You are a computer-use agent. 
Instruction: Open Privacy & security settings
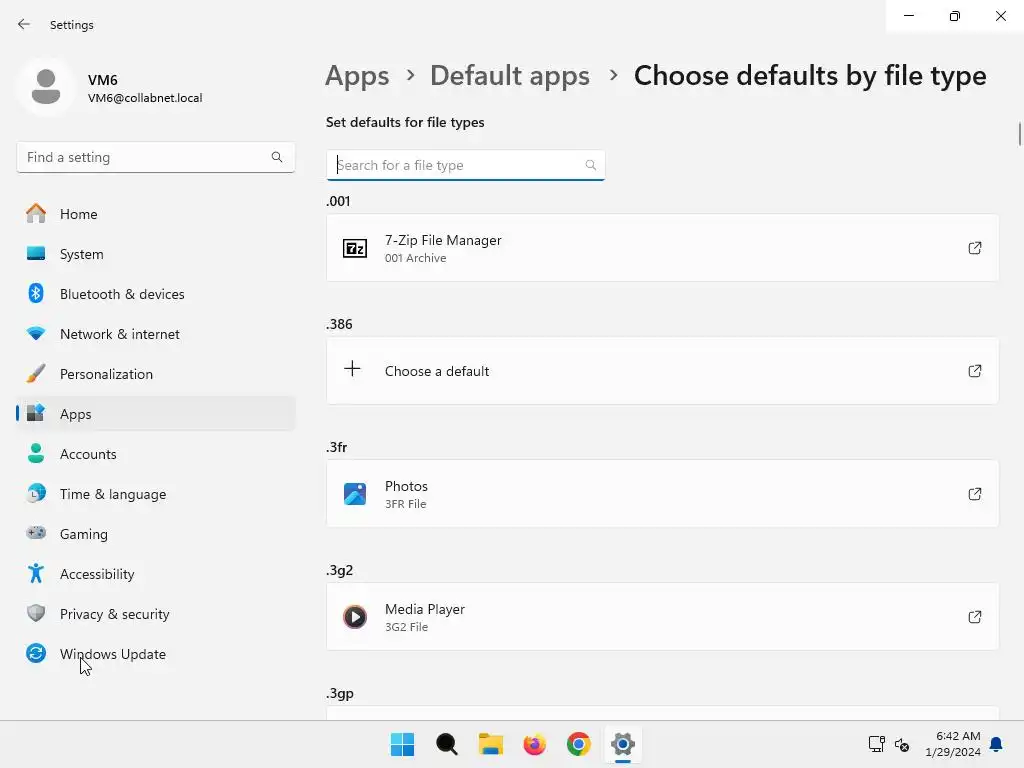tap(114, 614)
